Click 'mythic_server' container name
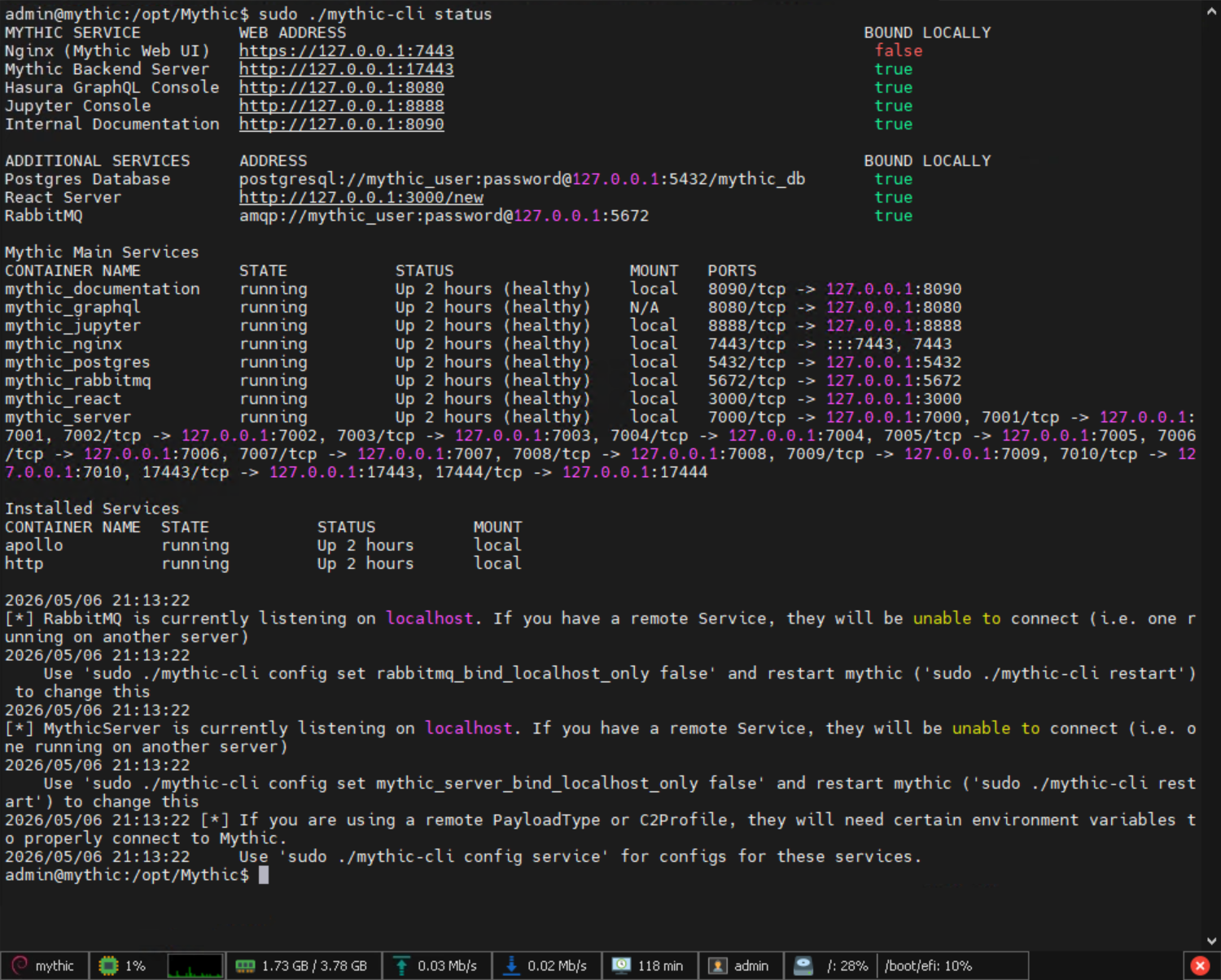The width and height of the screenshot is (1221, 980). (x=68, y=417)
